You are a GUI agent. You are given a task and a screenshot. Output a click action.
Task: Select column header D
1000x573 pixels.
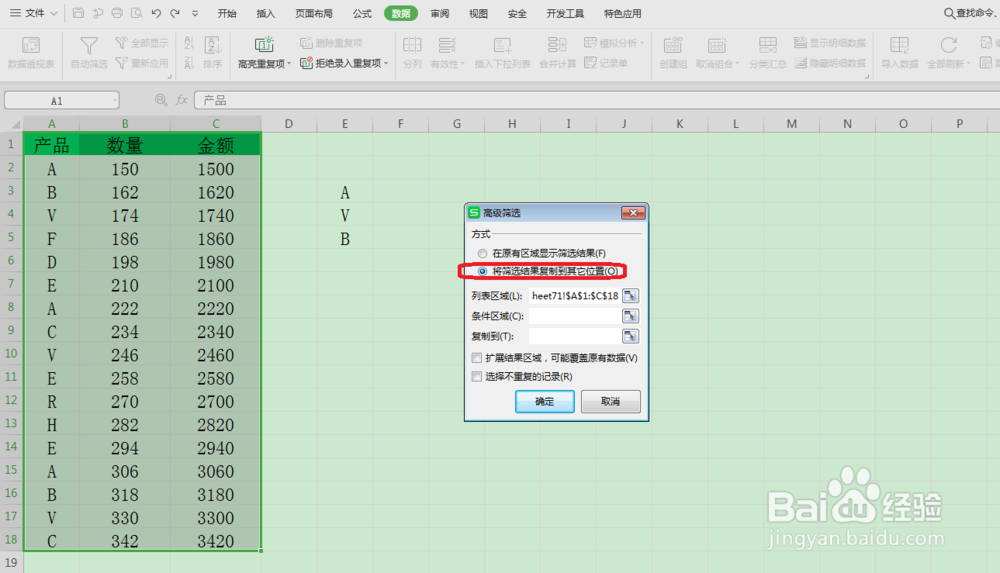click(289, 124)
